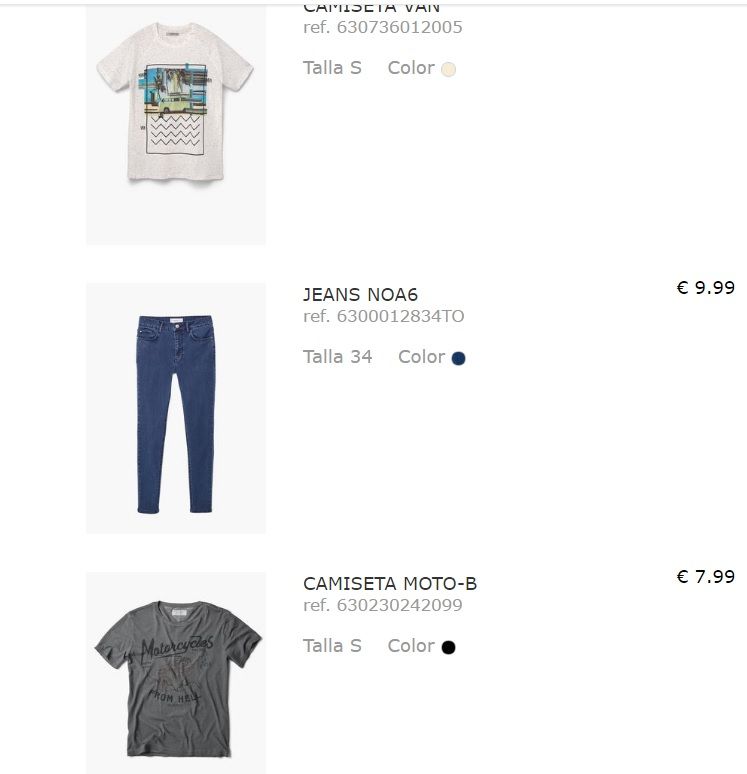The image size is (747, 774).
Task: Open the JEANS NOA6 product title
Action: coord(360,295)
